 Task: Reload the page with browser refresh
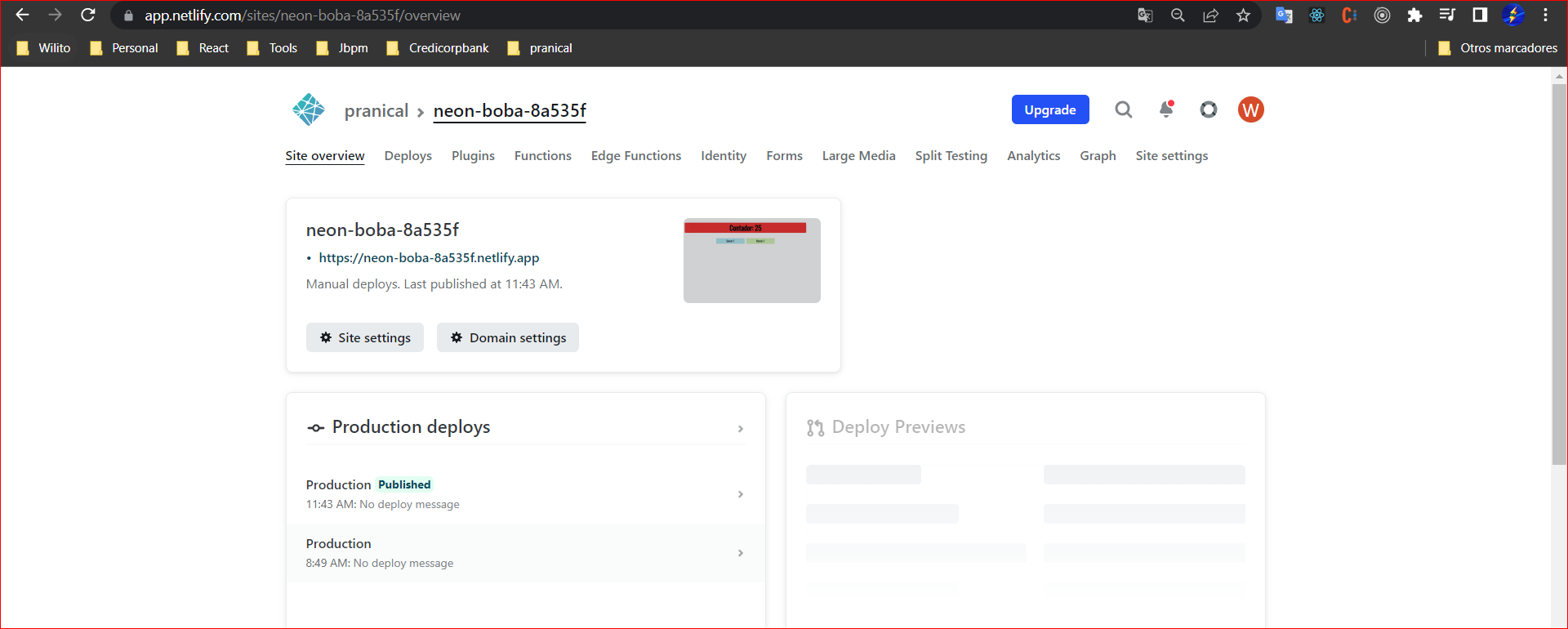pos(88,16)
